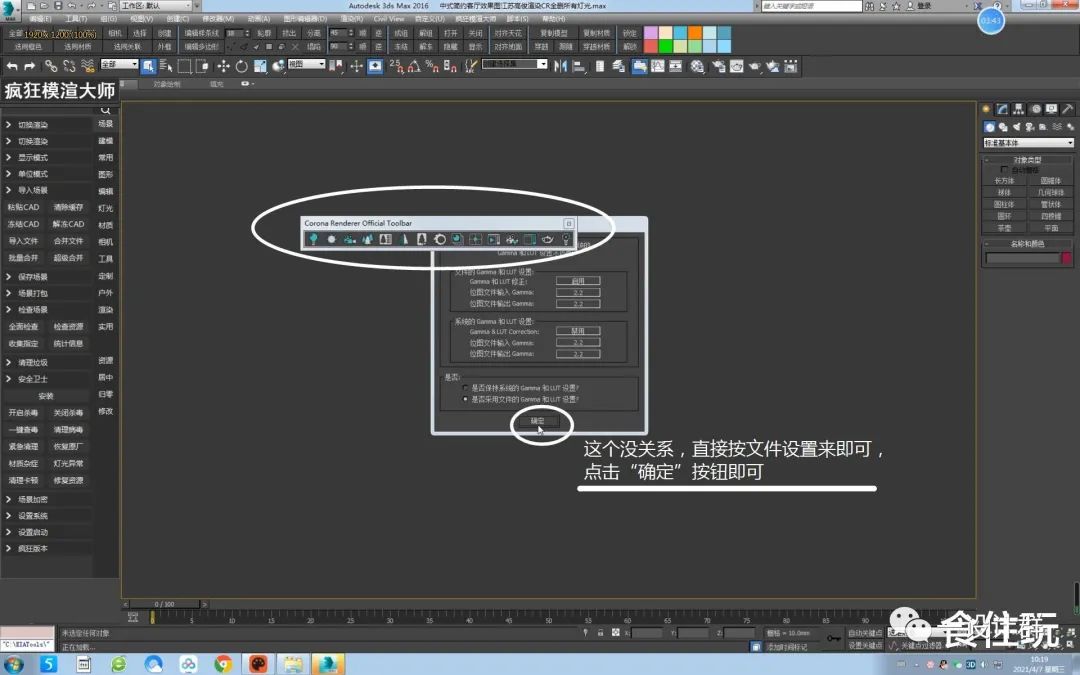This screenshot has height=675, width=1080.
Task: Open Select by Name list icon
Action: (166, 66)
